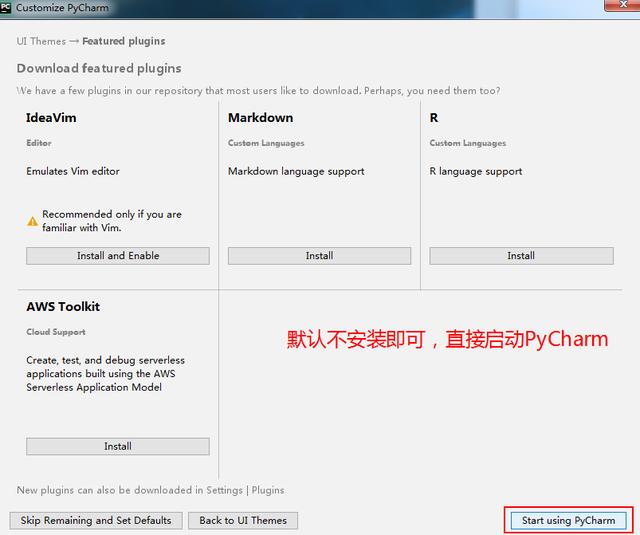The width and height of the screenshot is (640, 535).
Task: Click the 'Cloud Support' category label
Action: point(56,332)
